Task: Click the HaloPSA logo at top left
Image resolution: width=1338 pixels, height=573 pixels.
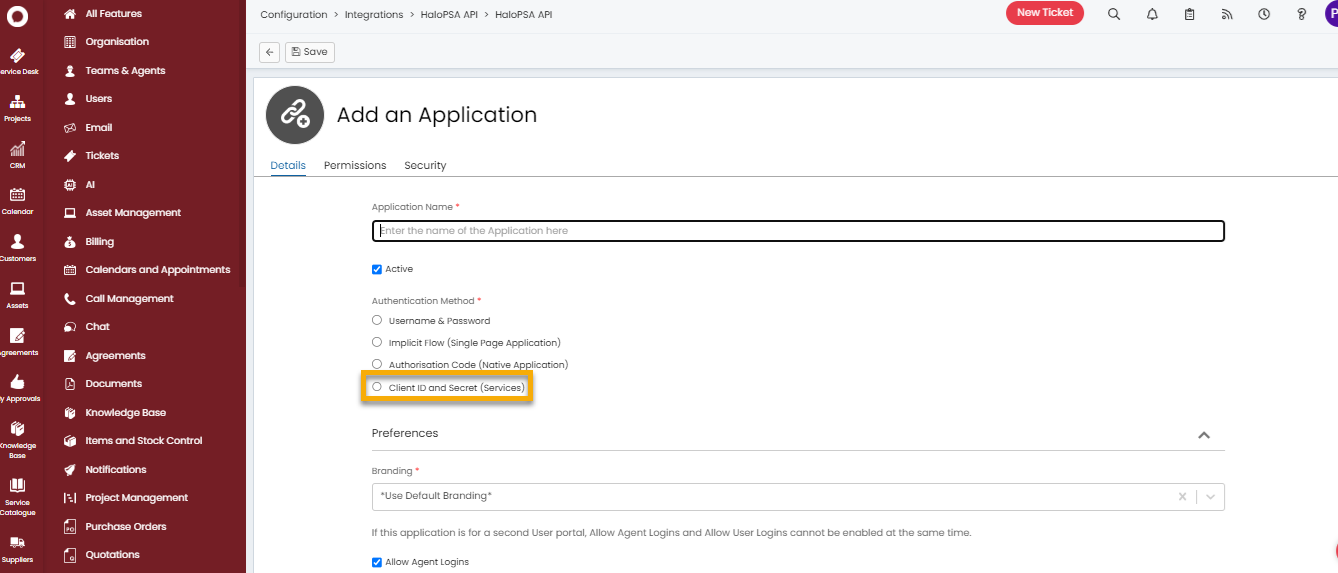Action: (17, 15)
